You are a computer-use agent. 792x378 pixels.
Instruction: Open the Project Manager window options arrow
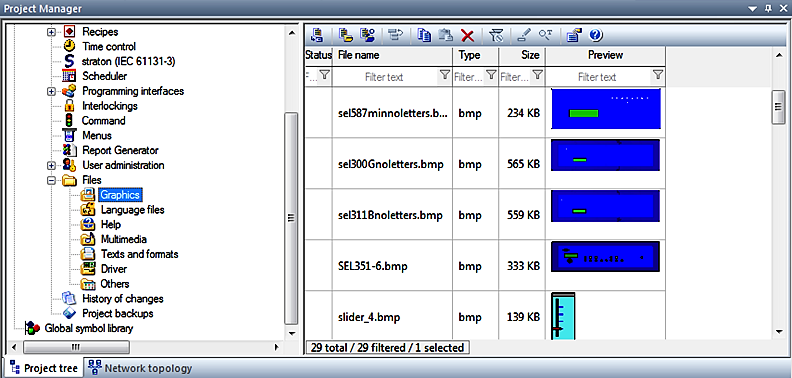click(x=753, y=9)
